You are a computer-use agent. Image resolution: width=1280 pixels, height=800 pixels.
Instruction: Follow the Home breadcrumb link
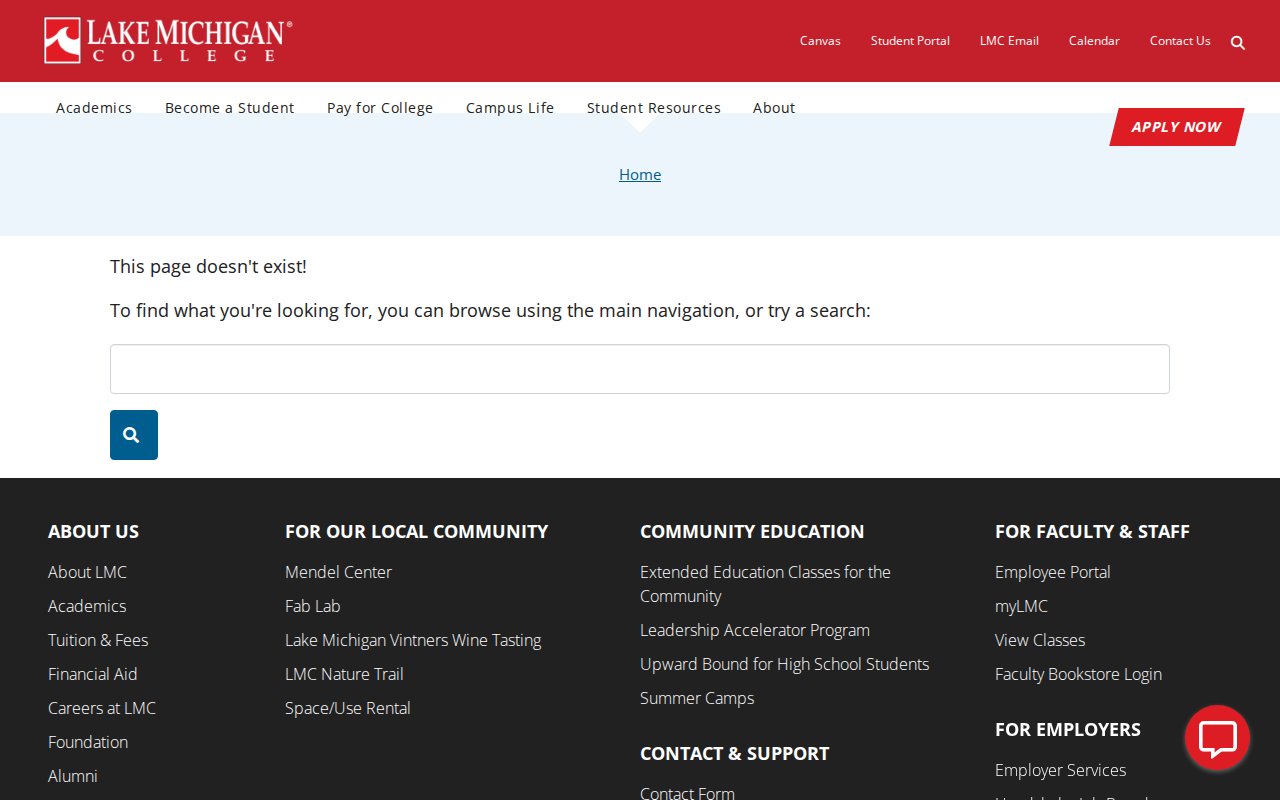click(640, 175)
